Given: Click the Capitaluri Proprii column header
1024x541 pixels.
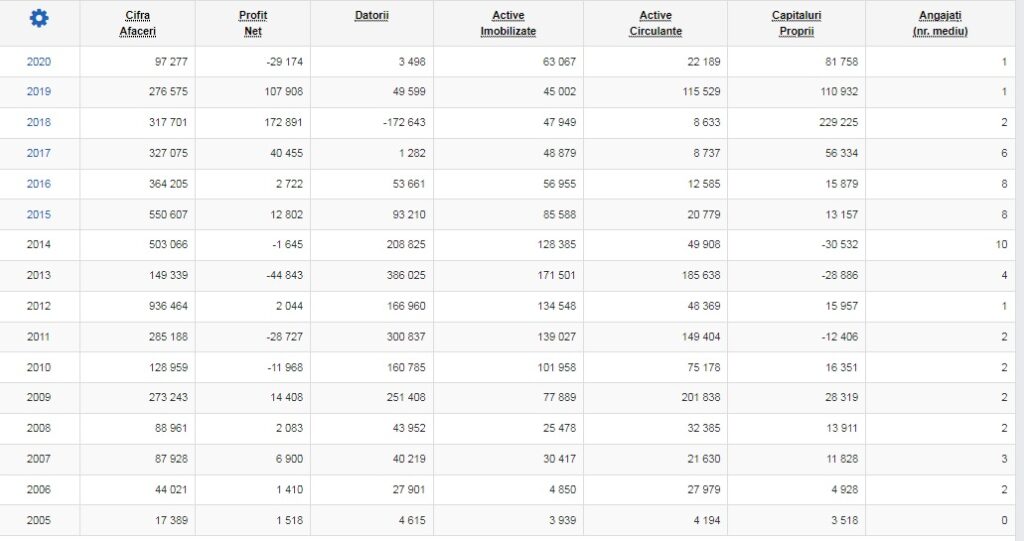Looking at the screenshot, I should (x=797, y=23).
